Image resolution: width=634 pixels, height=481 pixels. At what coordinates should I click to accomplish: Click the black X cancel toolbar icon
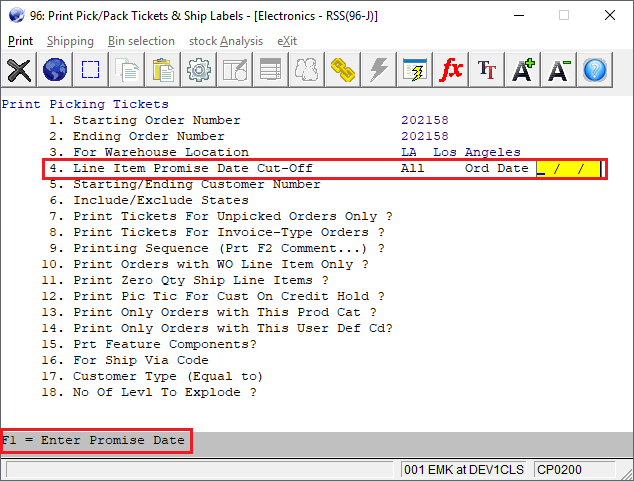click(19, 70)
